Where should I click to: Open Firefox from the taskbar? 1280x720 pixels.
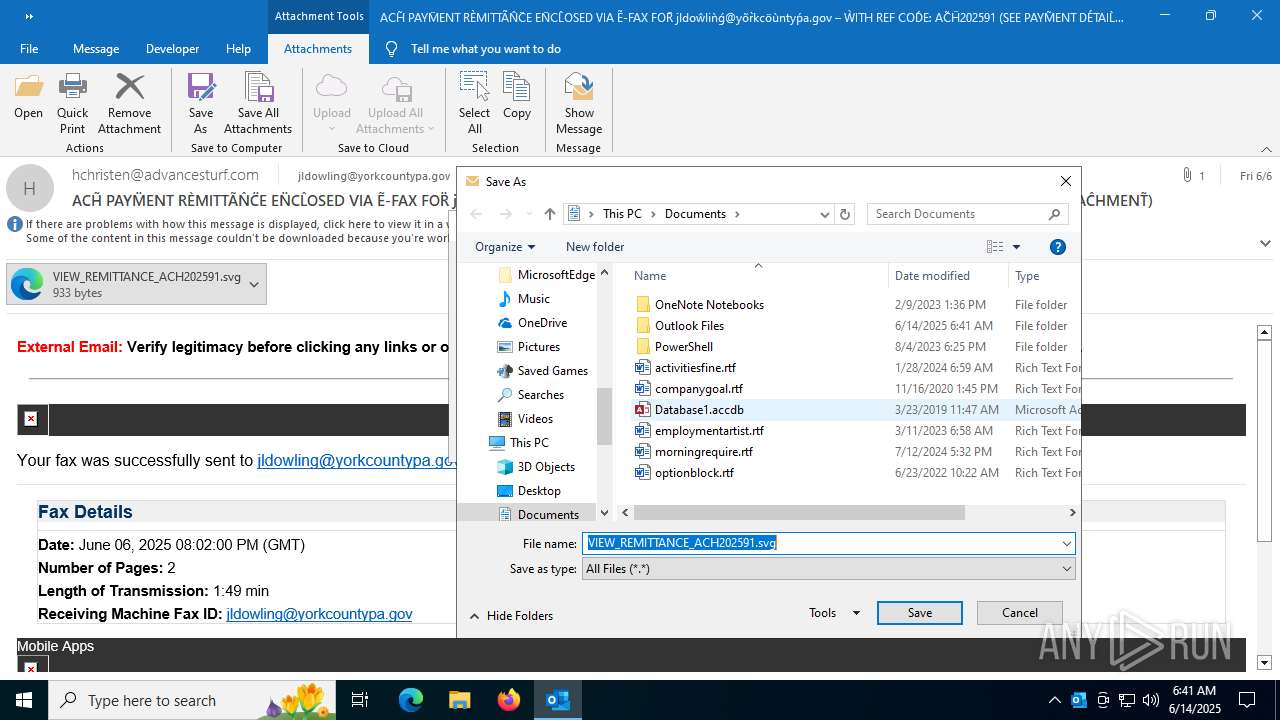pos(509,700)
